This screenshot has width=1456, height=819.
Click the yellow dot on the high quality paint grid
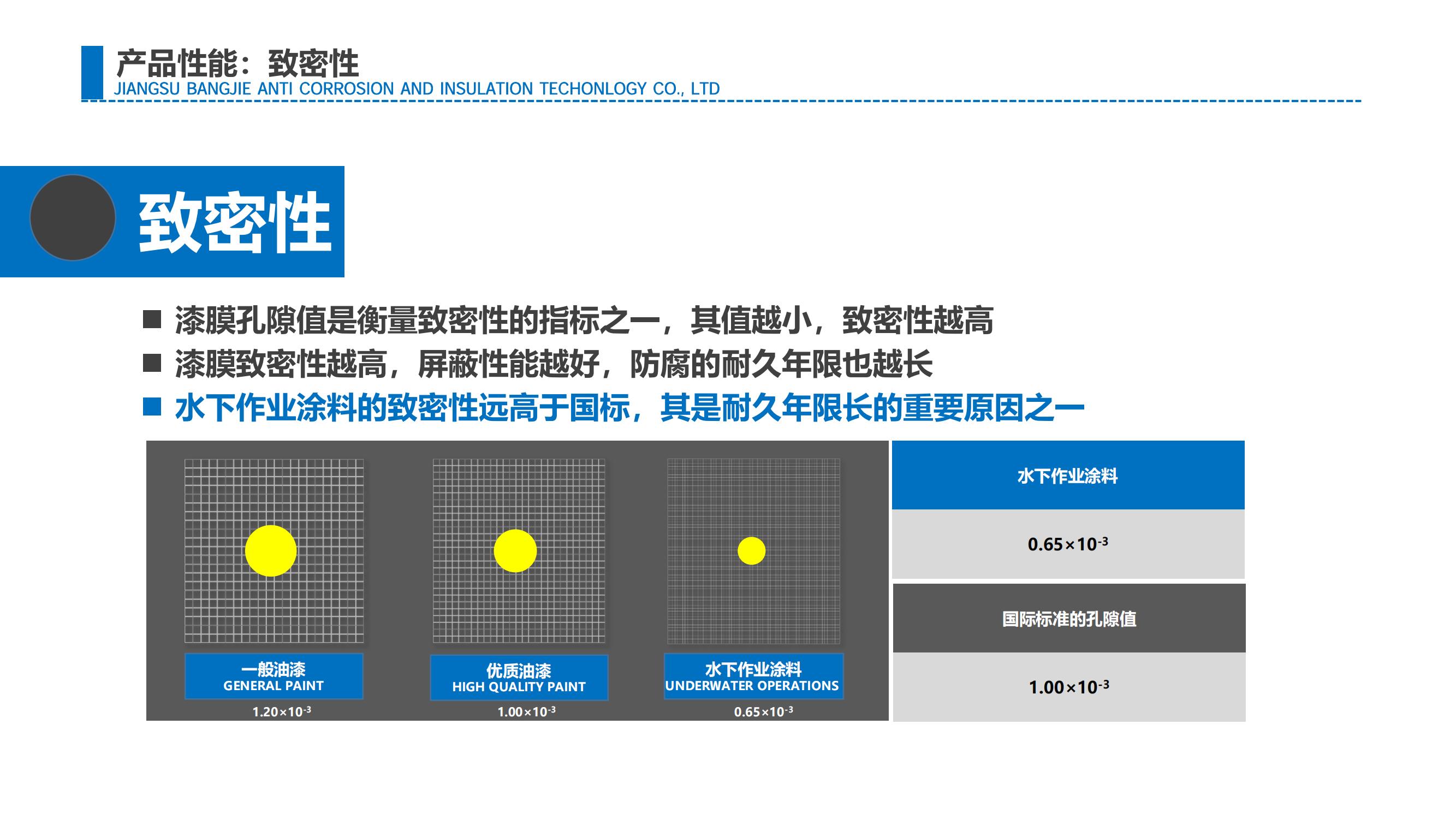pyautogui.click(x=515, y=550)
